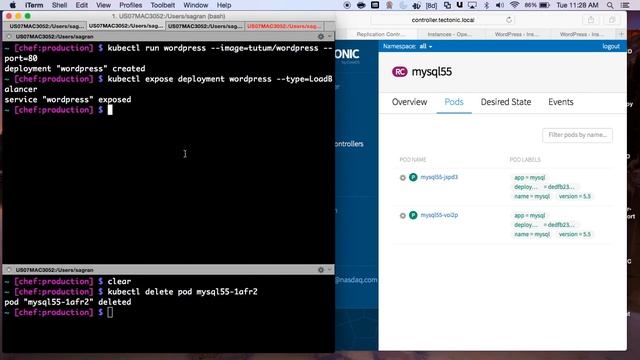
Task: Click the RC badge next to mysql55
Action: tap(400, 72)
